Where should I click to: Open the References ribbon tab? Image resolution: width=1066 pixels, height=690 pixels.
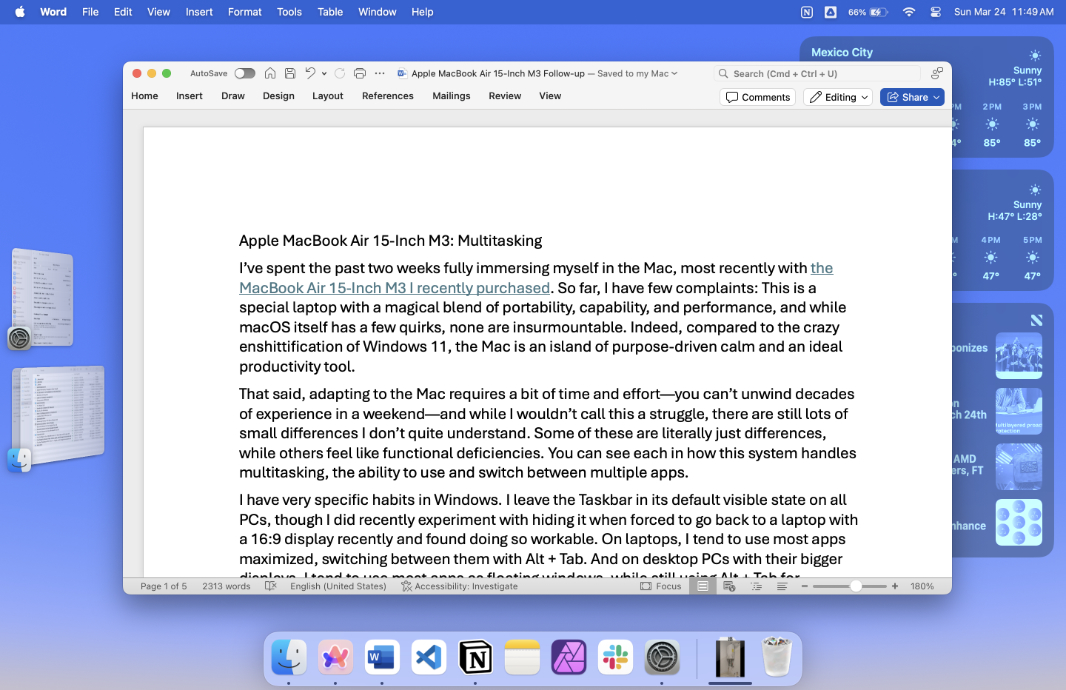pyautogui.click(x=387, y=96)
